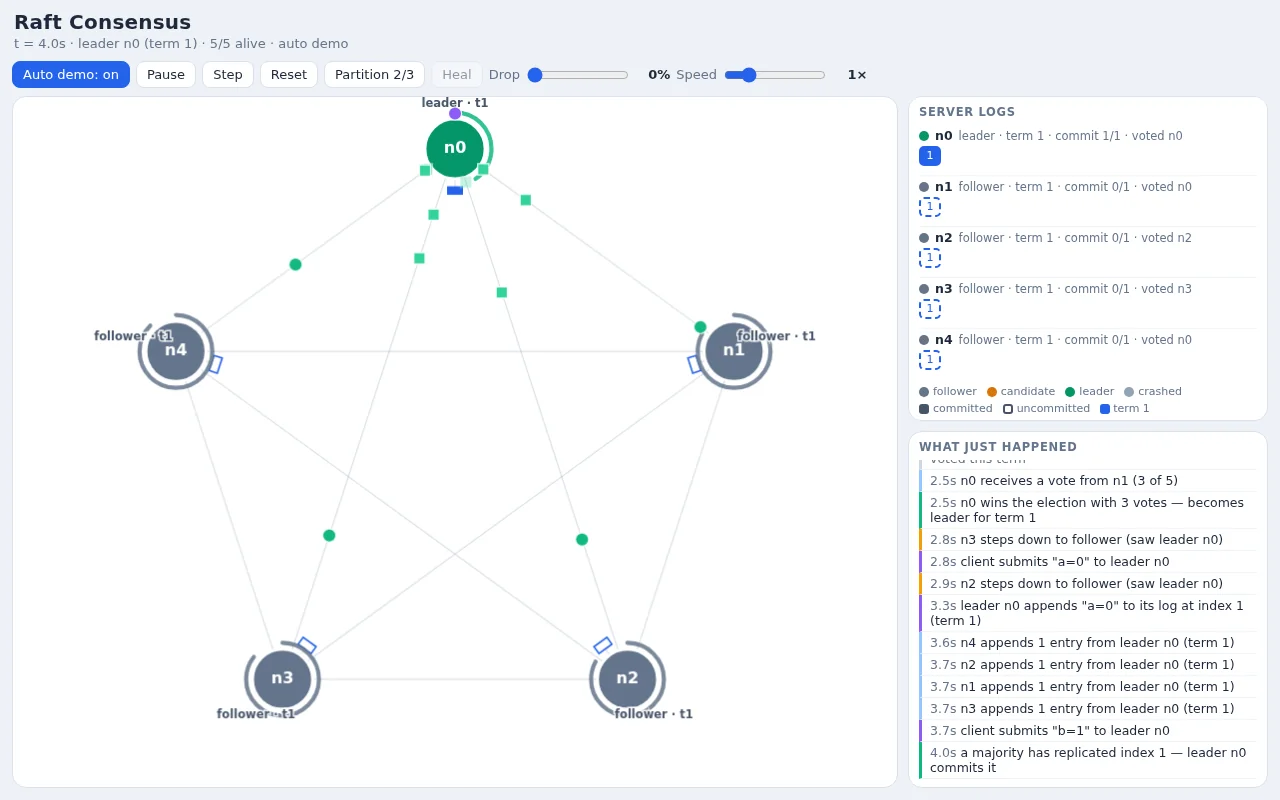Click the Heal button
This screenshot has width=1280, height=800.
pos(457,75)
